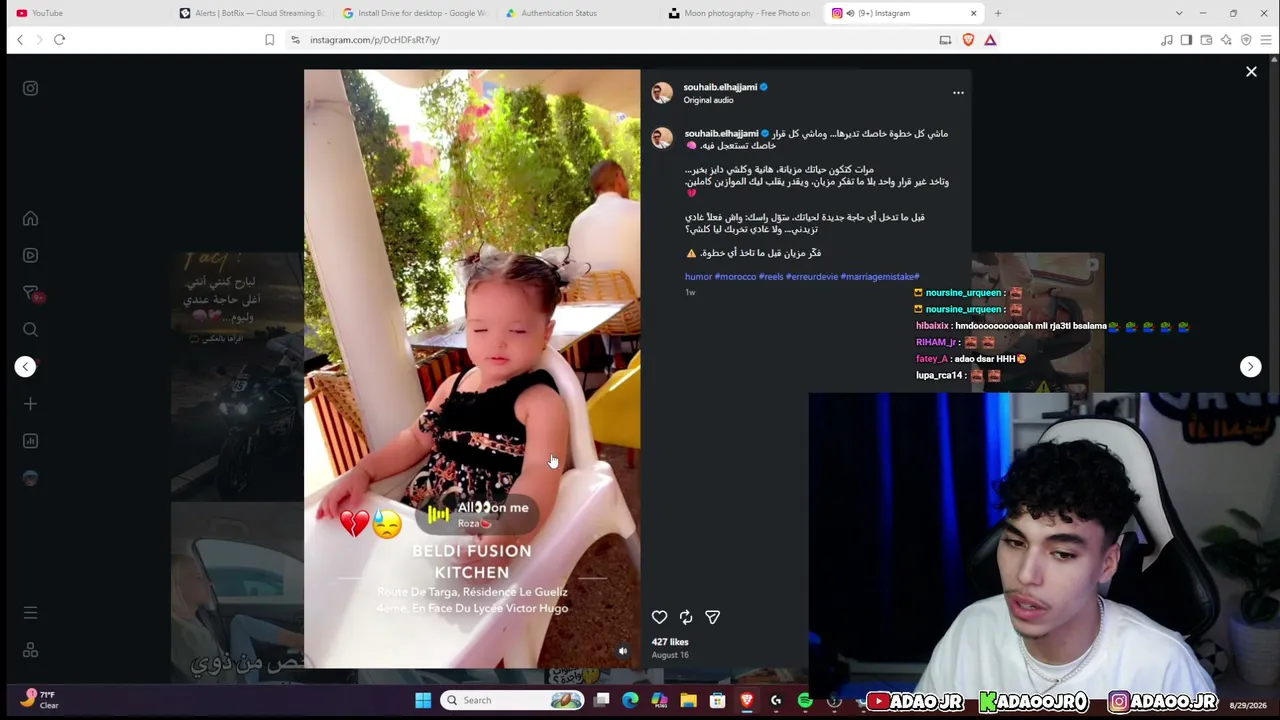Click the Windows taskbar Search box
The image size is (1280, 720).
[x=514, y=700]
